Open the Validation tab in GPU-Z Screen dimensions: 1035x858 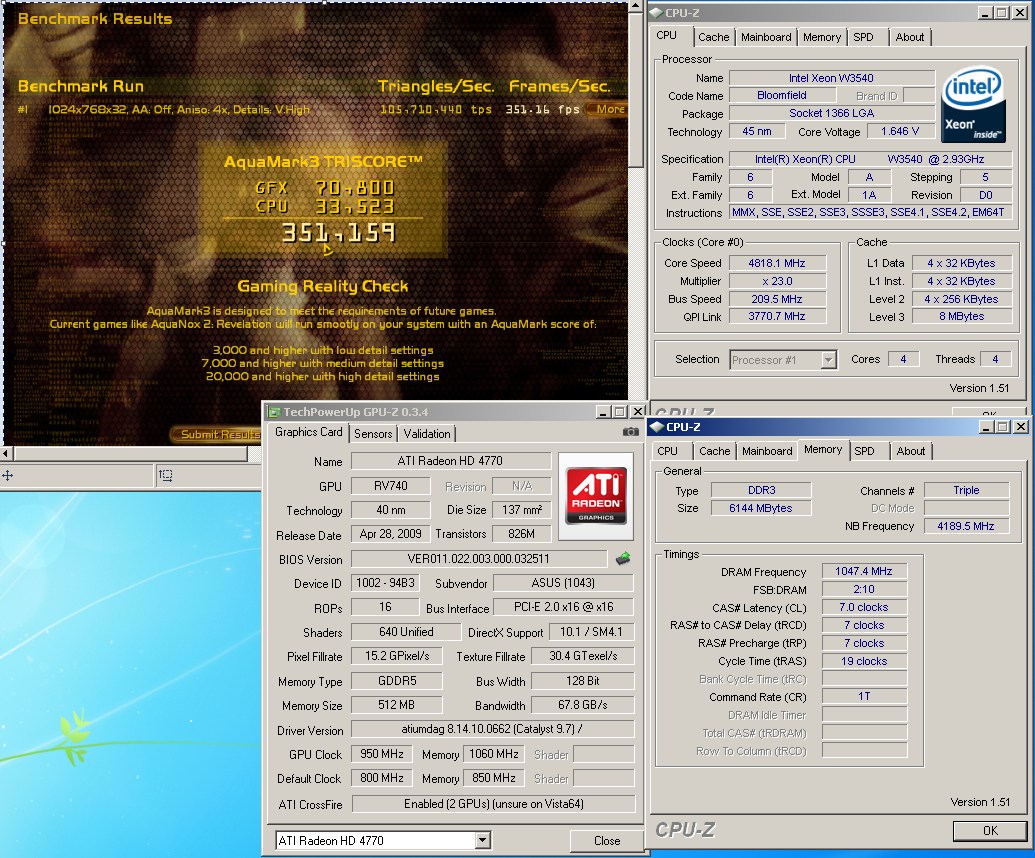click(x=427, y=434)
